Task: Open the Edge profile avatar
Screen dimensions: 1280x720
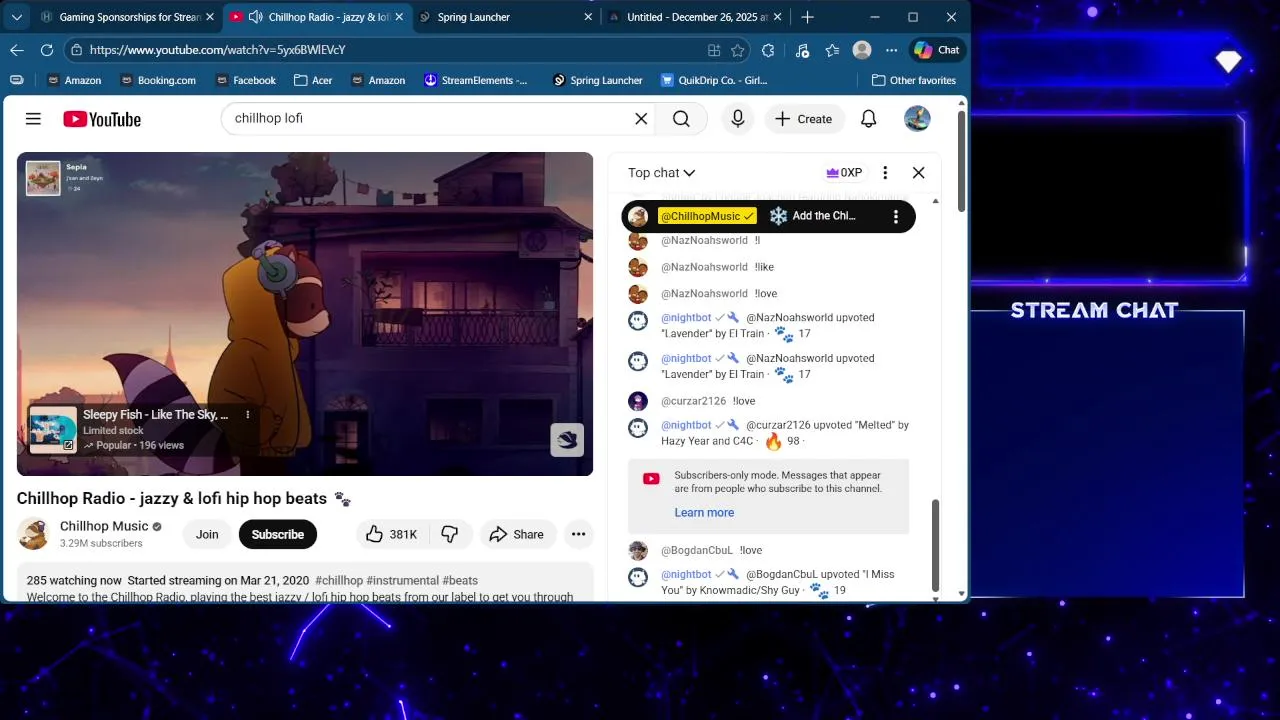Action: 862,50
